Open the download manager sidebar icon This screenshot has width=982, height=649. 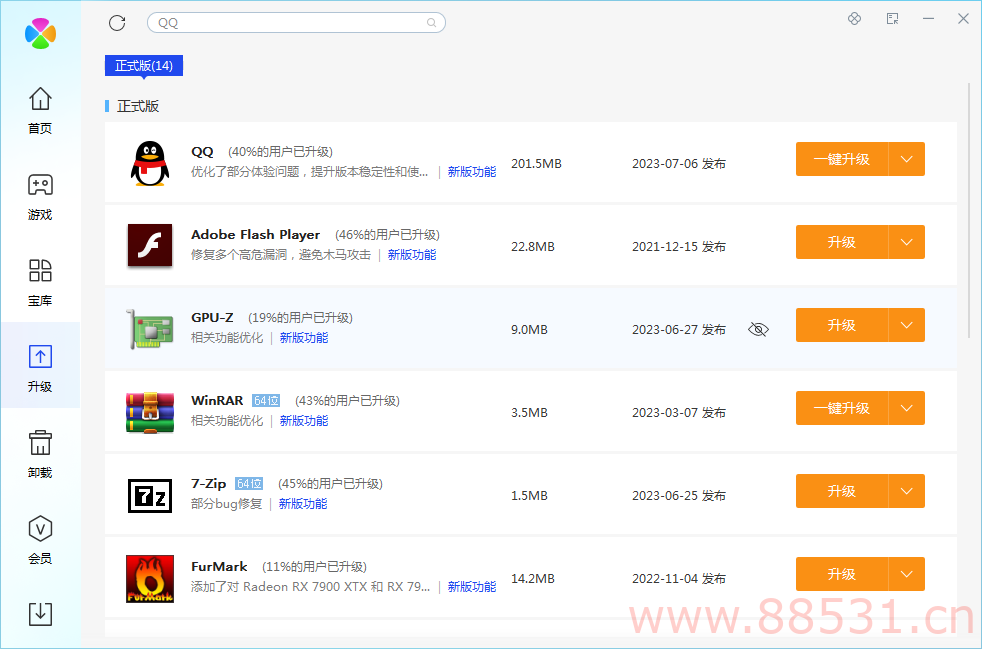coord(40,614)
